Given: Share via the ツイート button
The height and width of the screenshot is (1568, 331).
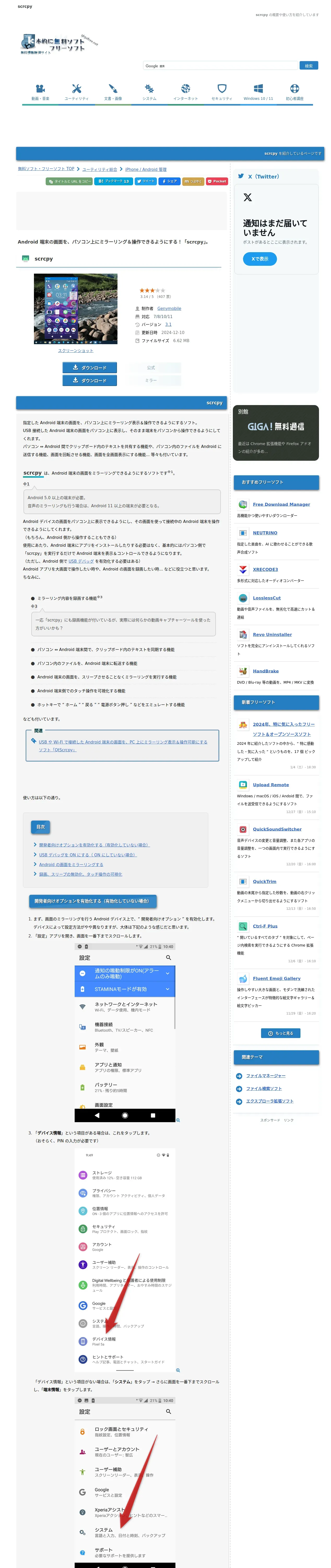Looking at the screenshot, I should point(146,181).
